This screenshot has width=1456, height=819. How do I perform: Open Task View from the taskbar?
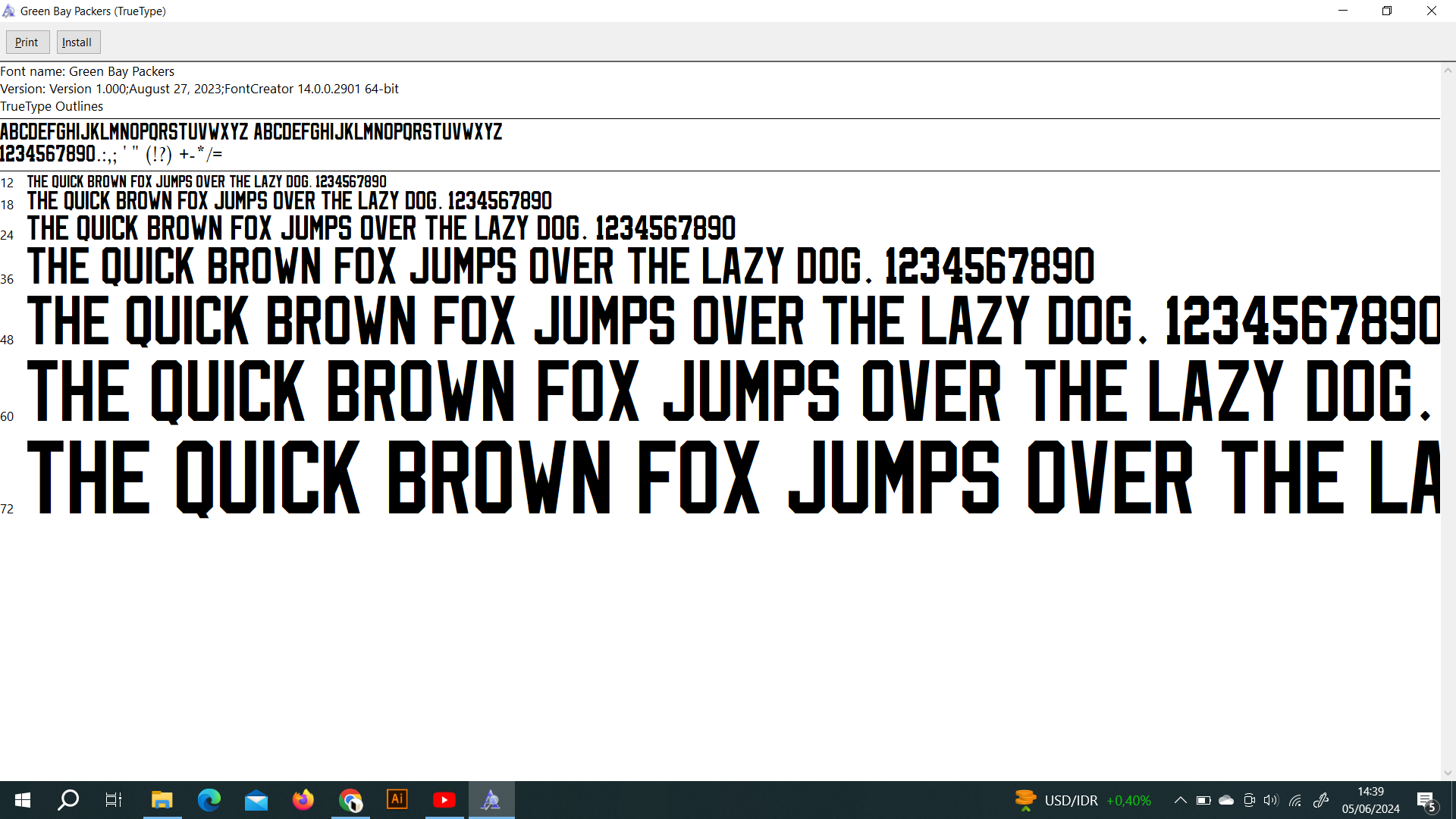click(114, 800)
